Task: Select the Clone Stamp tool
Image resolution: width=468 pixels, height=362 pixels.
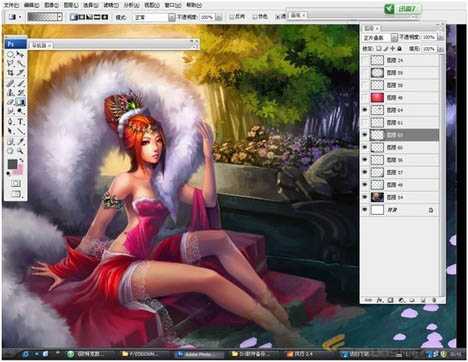Action: (11, 92)
